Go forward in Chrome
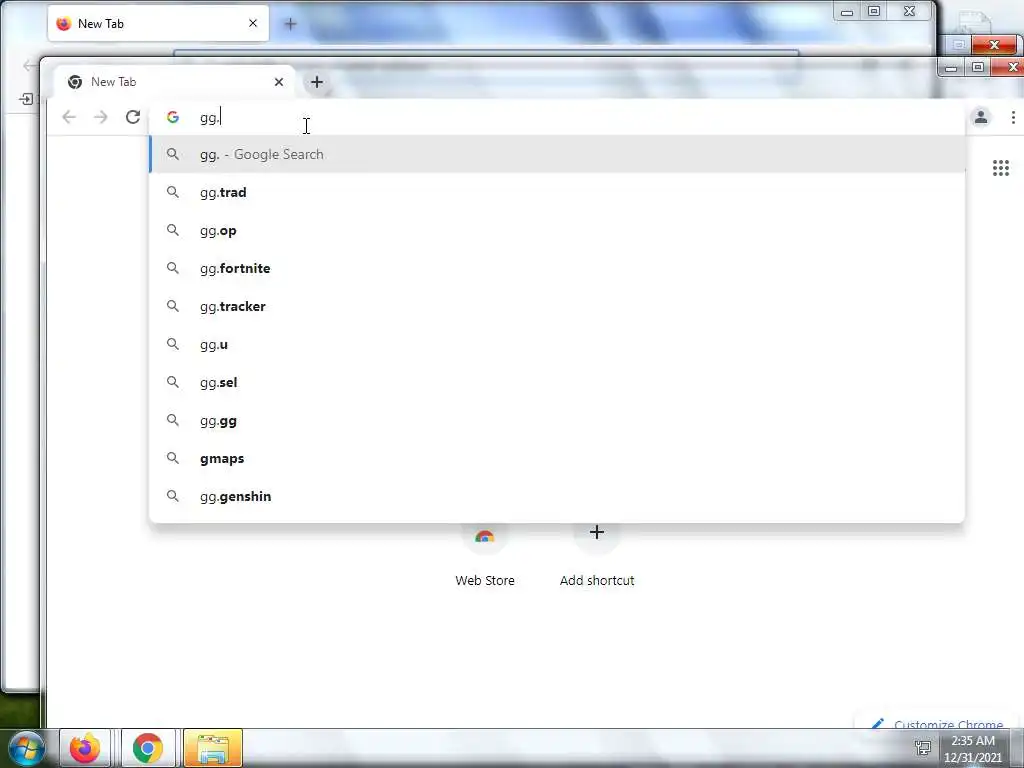The width and height of the screenshot is (1024, 768). point(101,118)
